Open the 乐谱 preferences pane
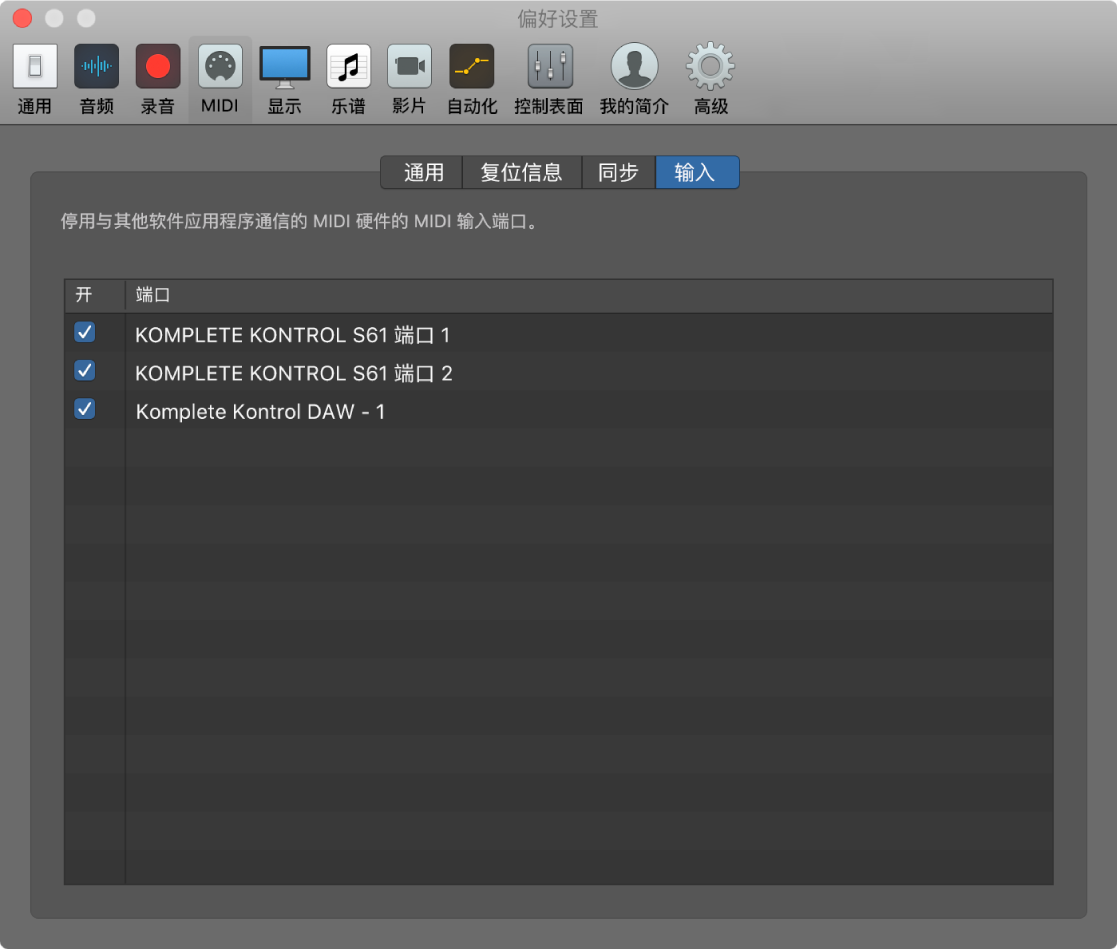1117x950 pixels. tap(347, 78)
